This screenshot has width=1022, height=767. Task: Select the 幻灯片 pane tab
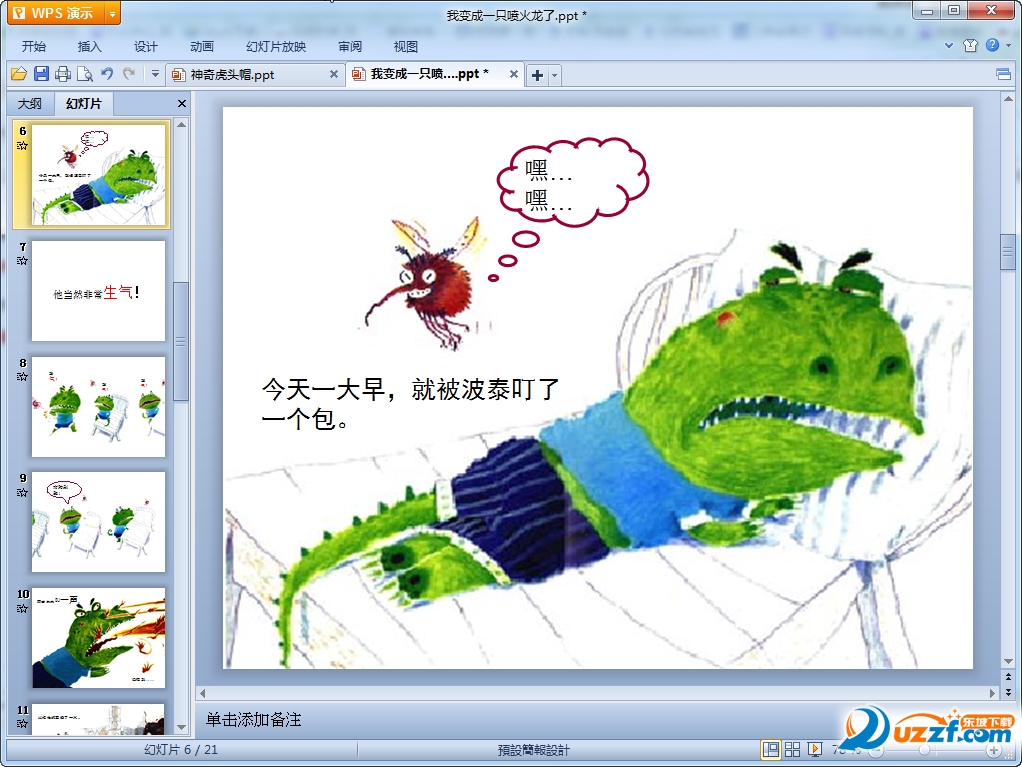(83, 104)
